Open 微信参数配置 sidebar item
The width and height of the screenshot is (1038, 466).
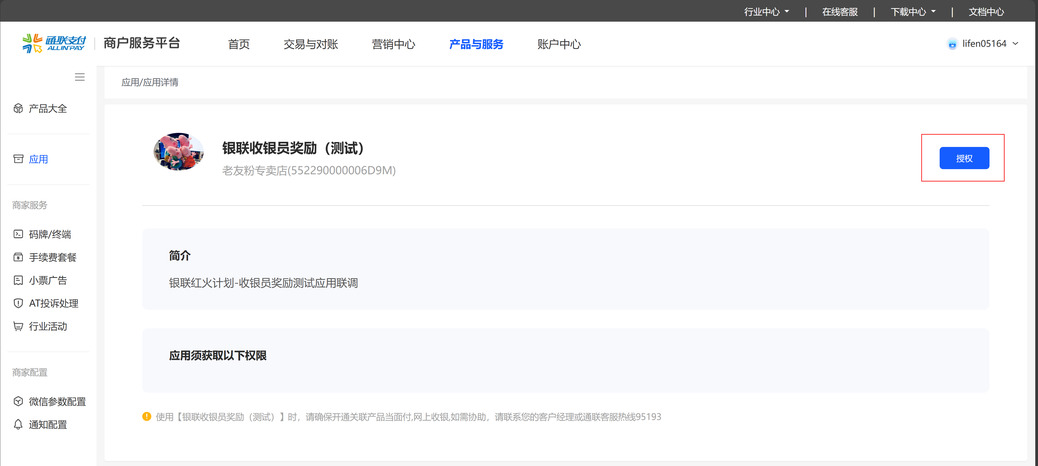tap(58, 402)
